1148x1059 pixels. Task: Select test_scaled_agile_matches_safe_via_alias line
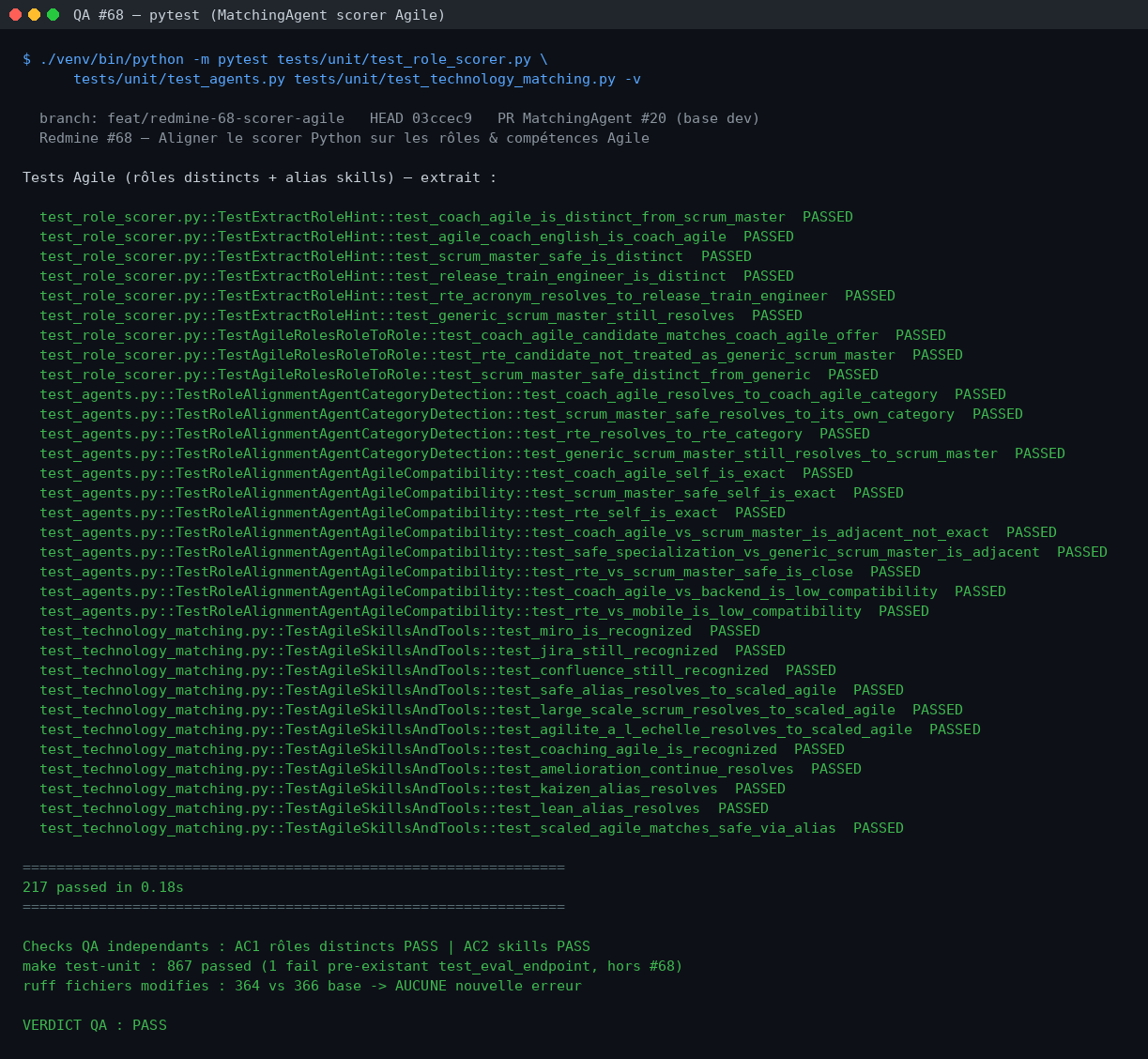click(x=471, y=828)
